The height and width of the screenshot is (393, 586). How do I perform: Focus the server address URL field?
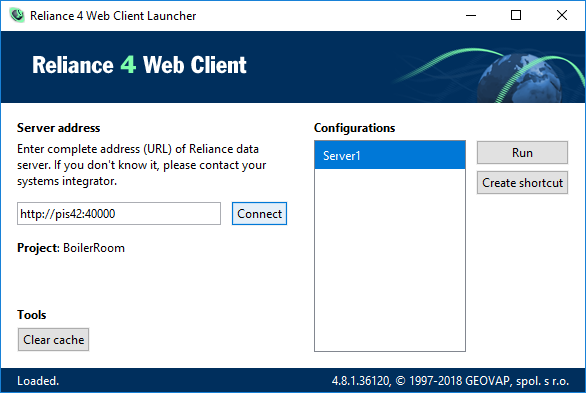click(119, 214)
